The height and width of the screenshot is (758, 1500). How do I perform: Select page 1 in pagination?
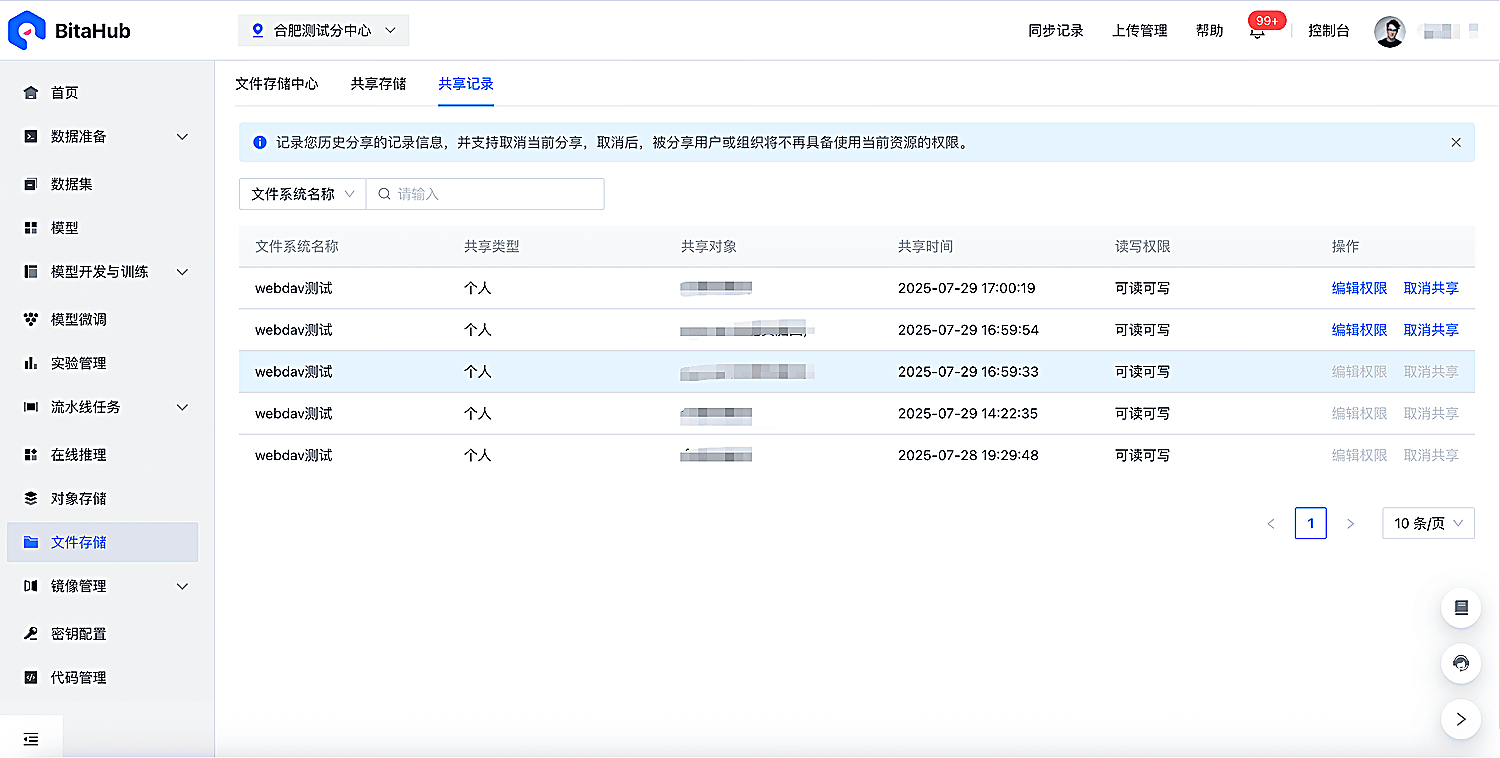coord(1311,523)
